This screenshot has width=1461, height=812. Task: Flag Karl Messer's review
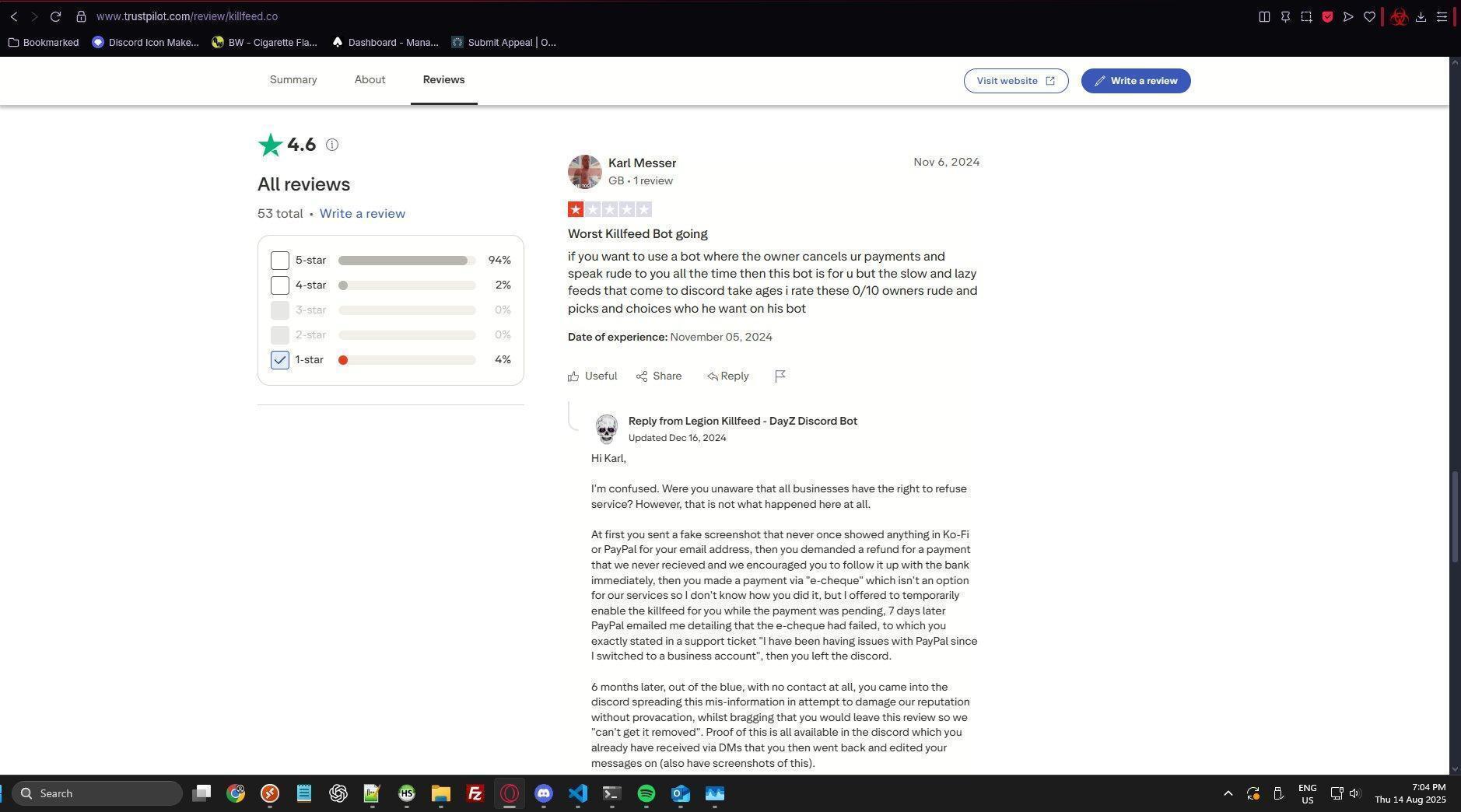click(780, 376)
